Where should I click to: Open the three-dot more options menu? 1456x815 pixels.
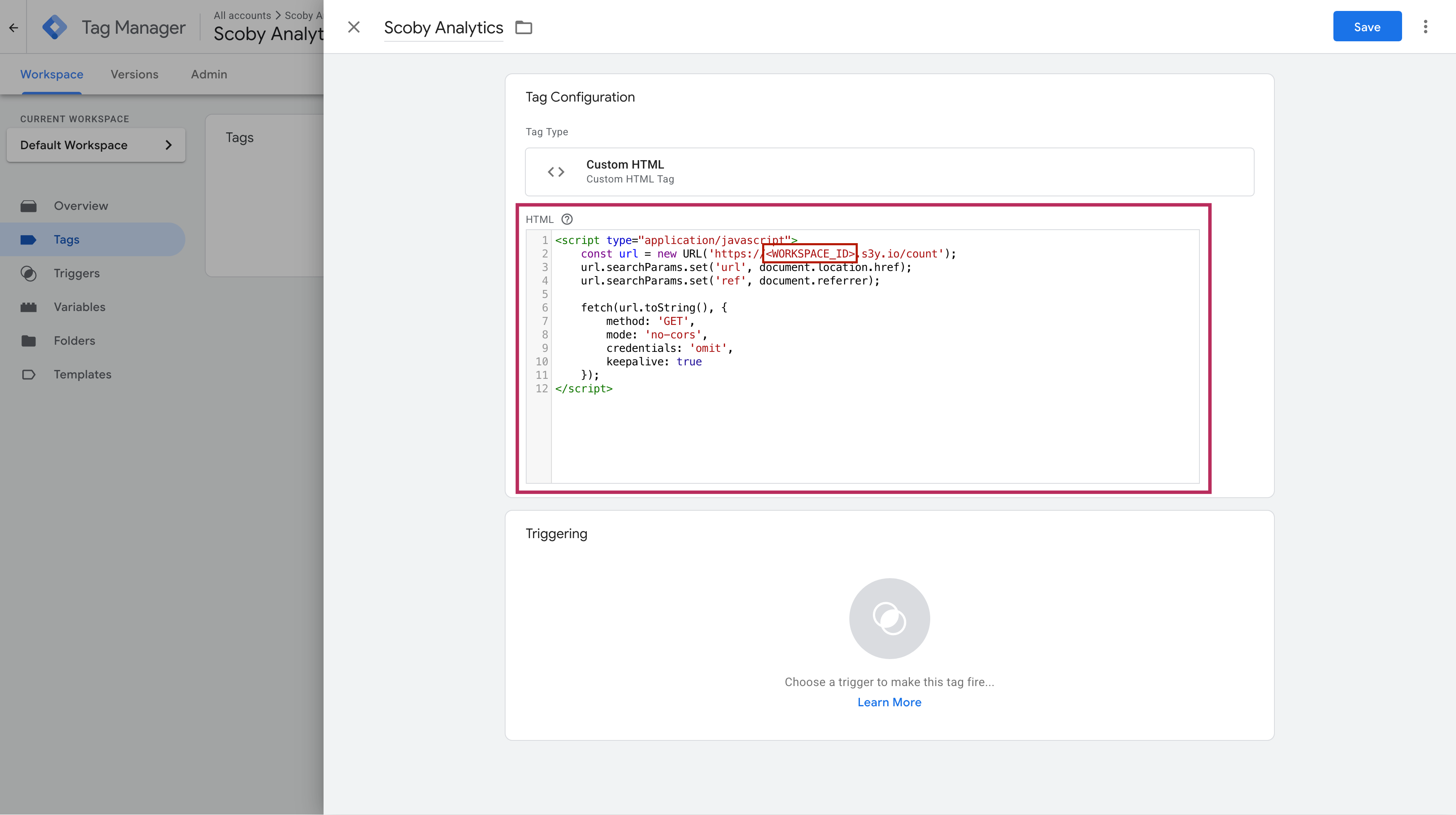tap(1425, 27)
